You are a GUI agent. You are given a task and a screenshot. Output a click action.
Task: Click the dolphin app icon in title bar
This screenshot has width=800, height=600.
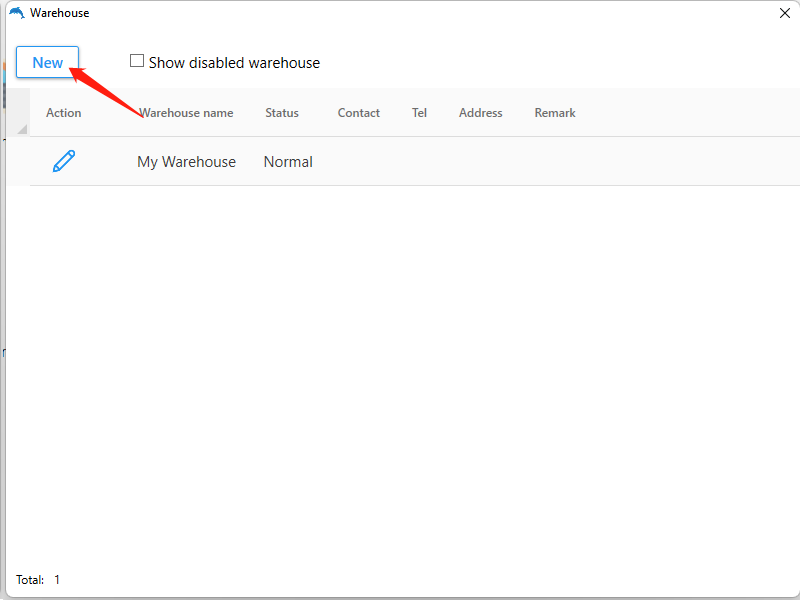coord(16,13)
